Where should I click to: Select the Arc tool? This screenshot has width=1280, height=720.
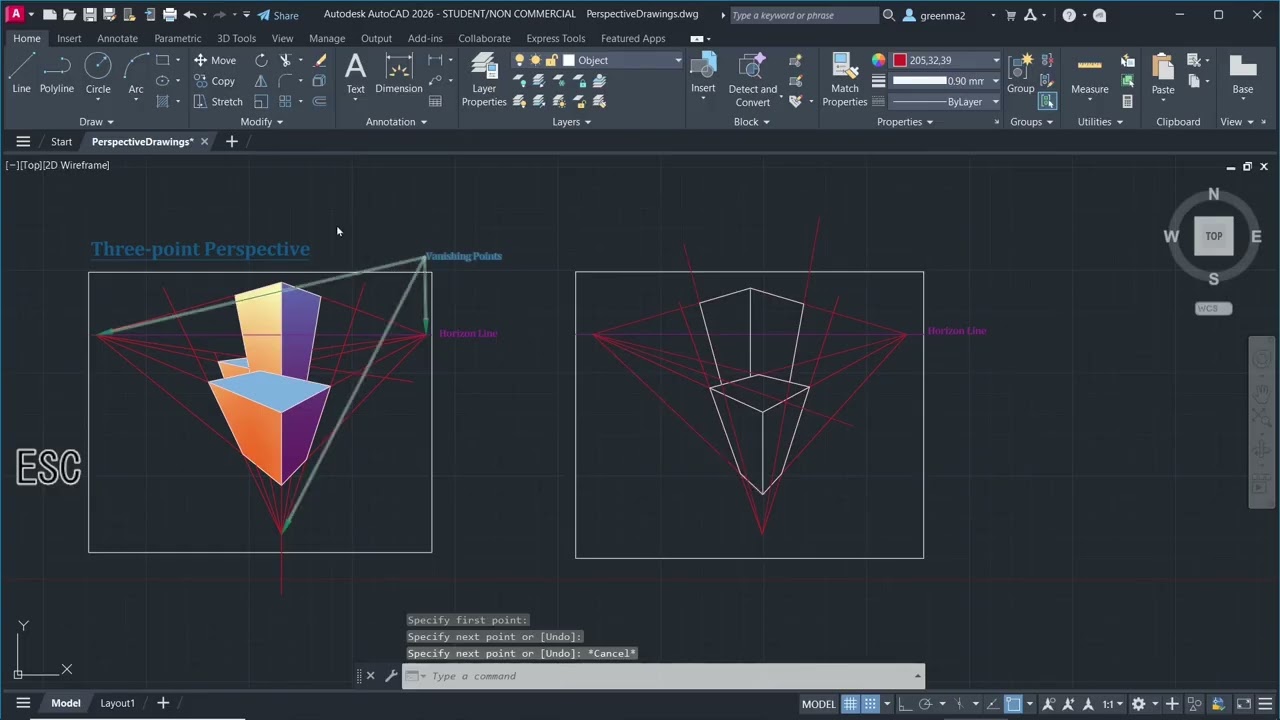pyautogui.click(x=136, y=74)
